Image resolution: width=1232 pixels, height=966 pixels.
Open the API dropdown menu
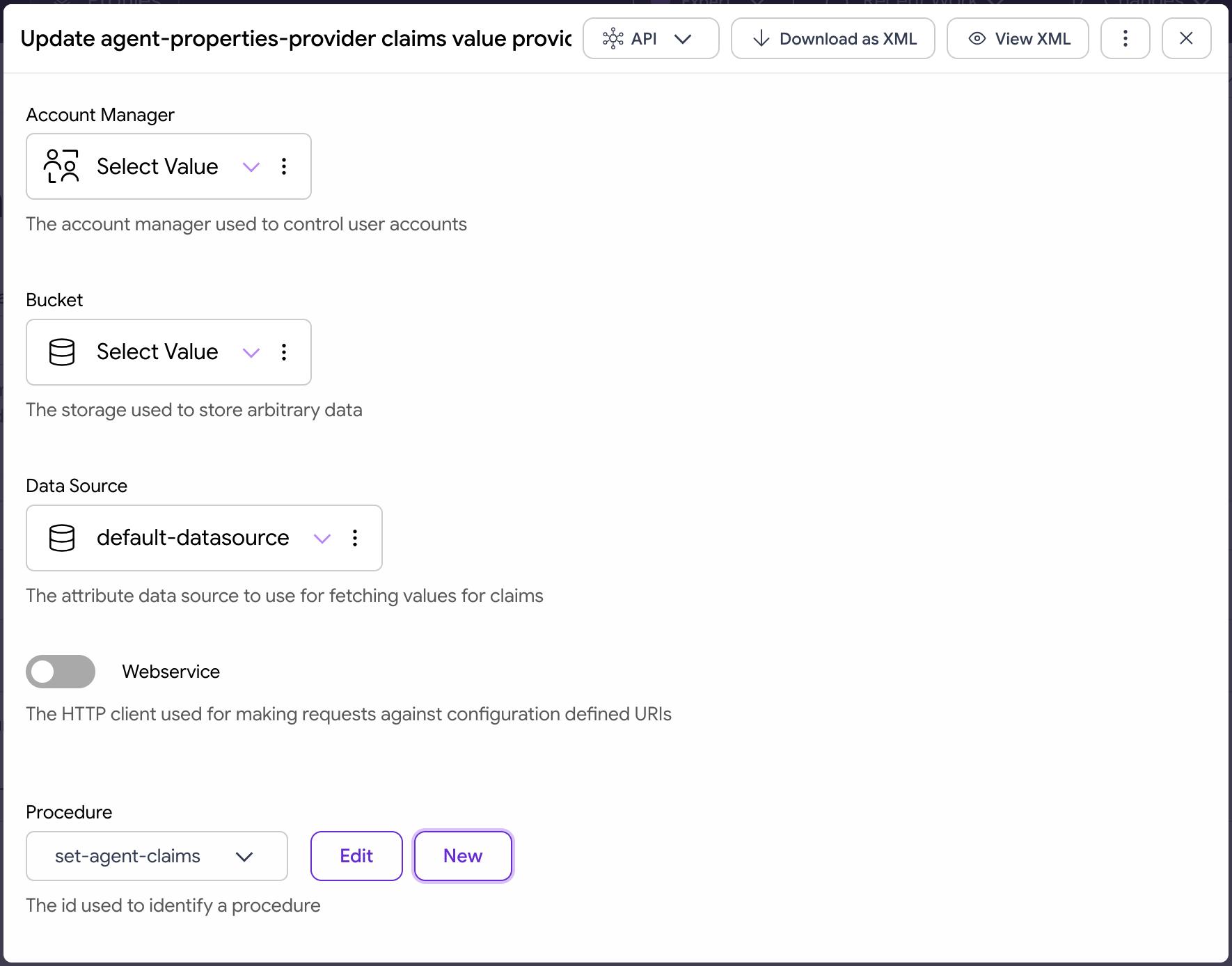coord(651,38)
